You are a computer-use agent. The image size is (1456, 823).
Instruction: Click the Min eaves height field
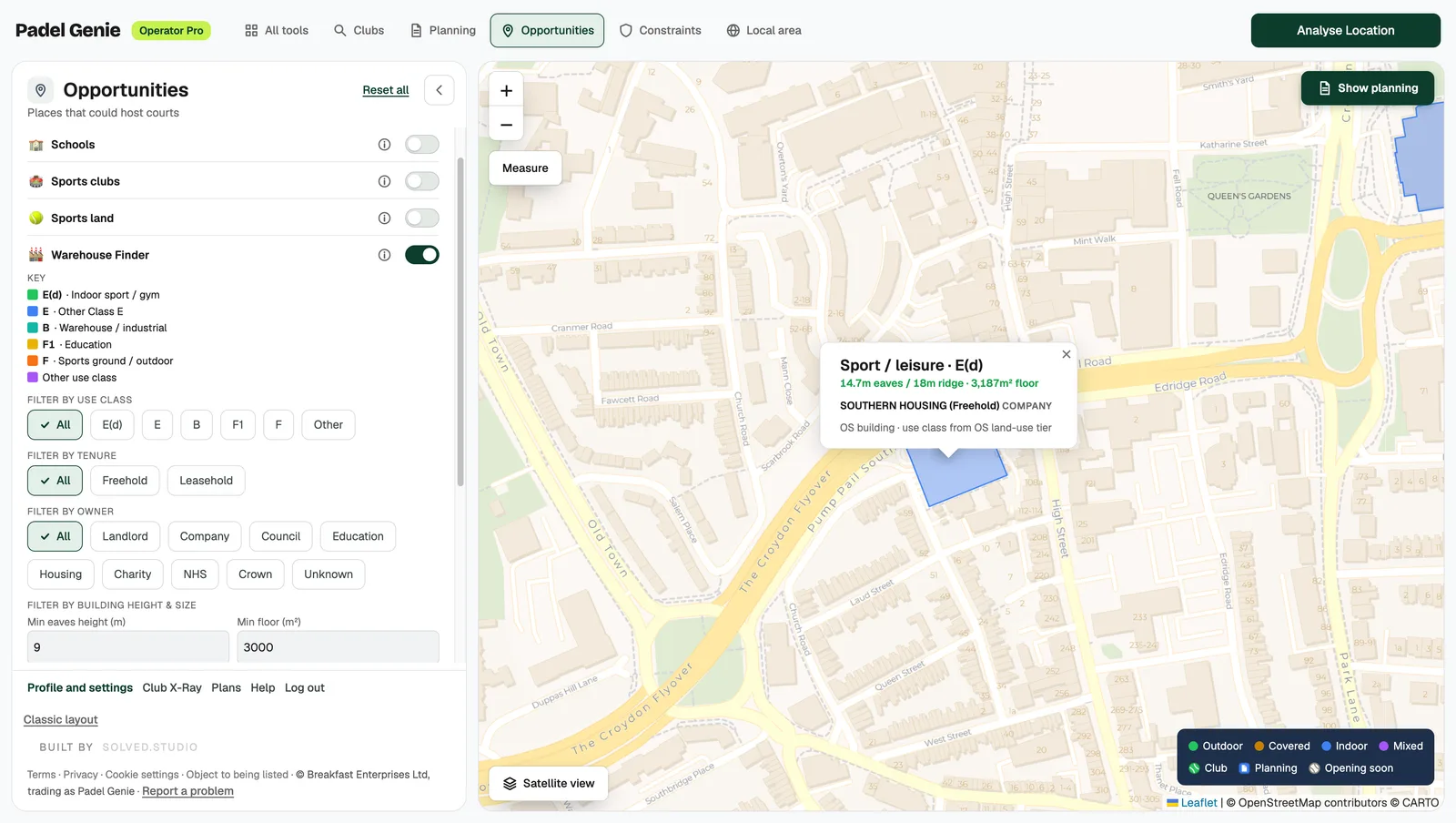point(128,647)
